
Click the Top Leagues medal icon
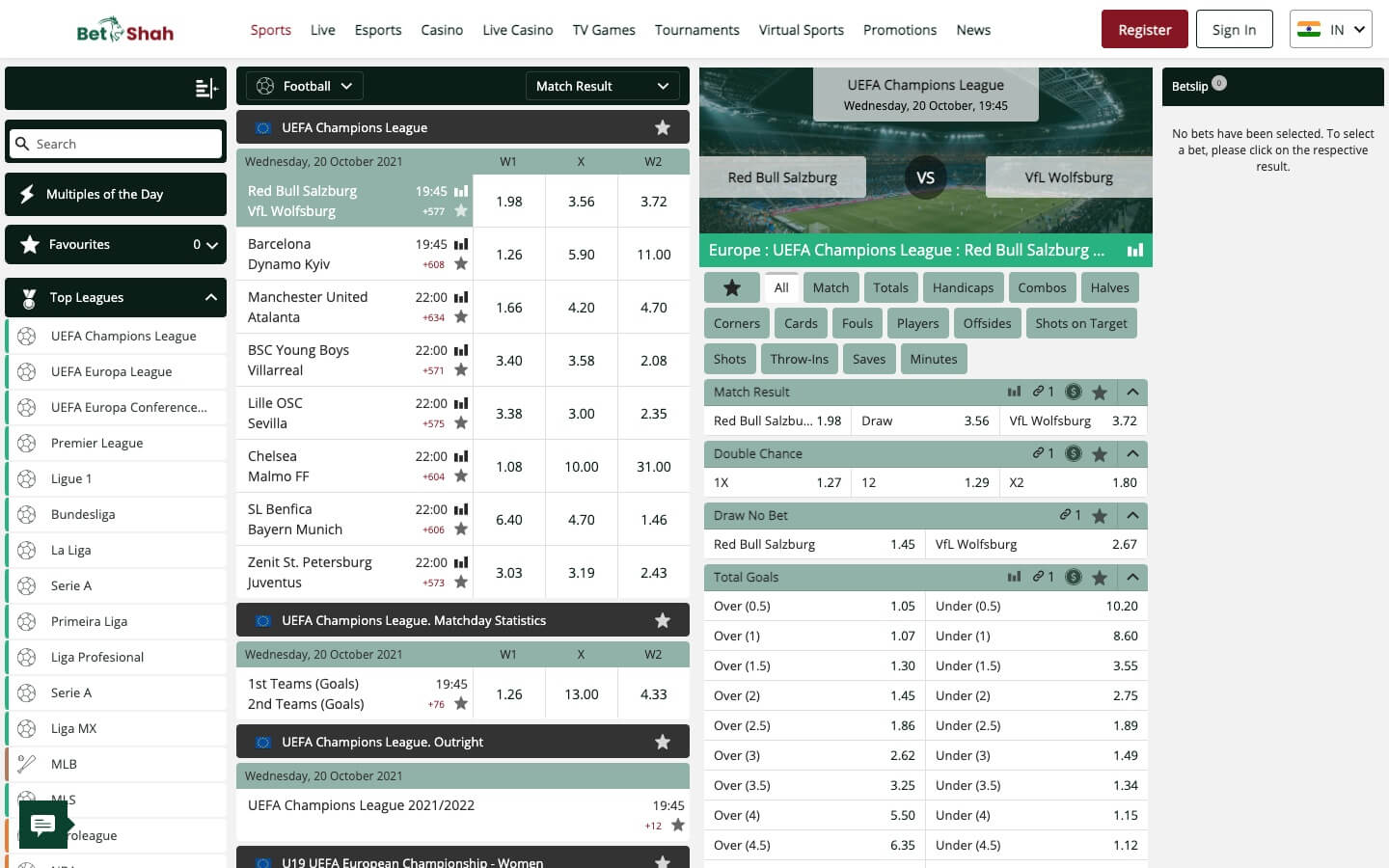pos(29,297)
